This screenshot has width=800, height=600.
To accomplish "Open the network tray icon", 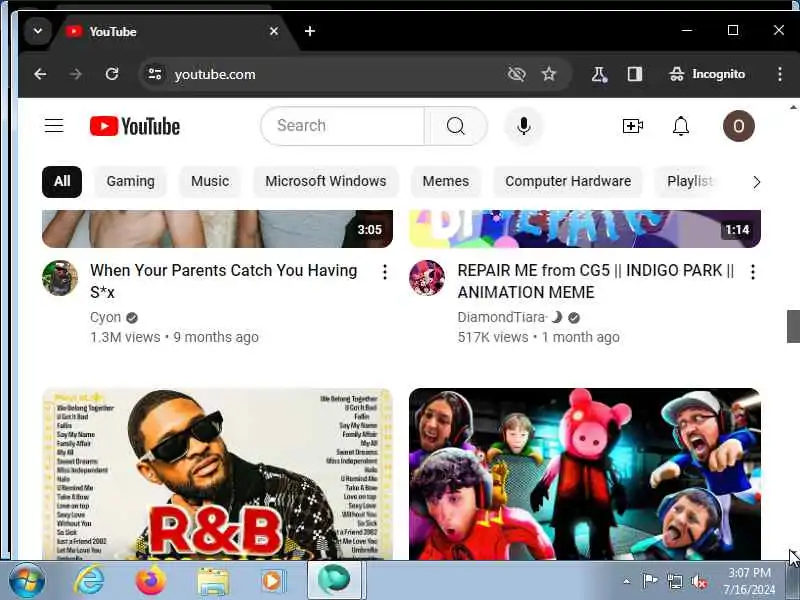I will pos(674,581).
